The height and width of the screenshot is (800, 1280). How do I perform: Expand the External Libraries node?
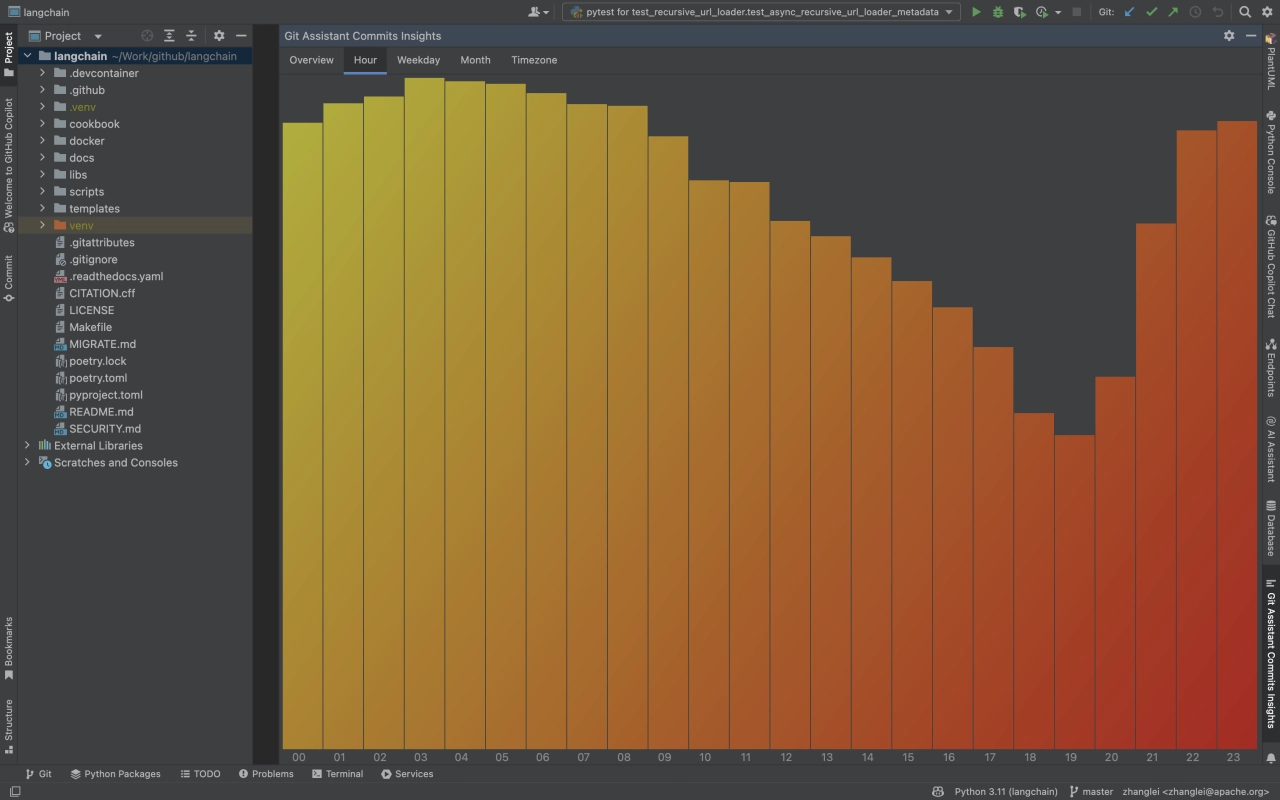pos(27,446)
